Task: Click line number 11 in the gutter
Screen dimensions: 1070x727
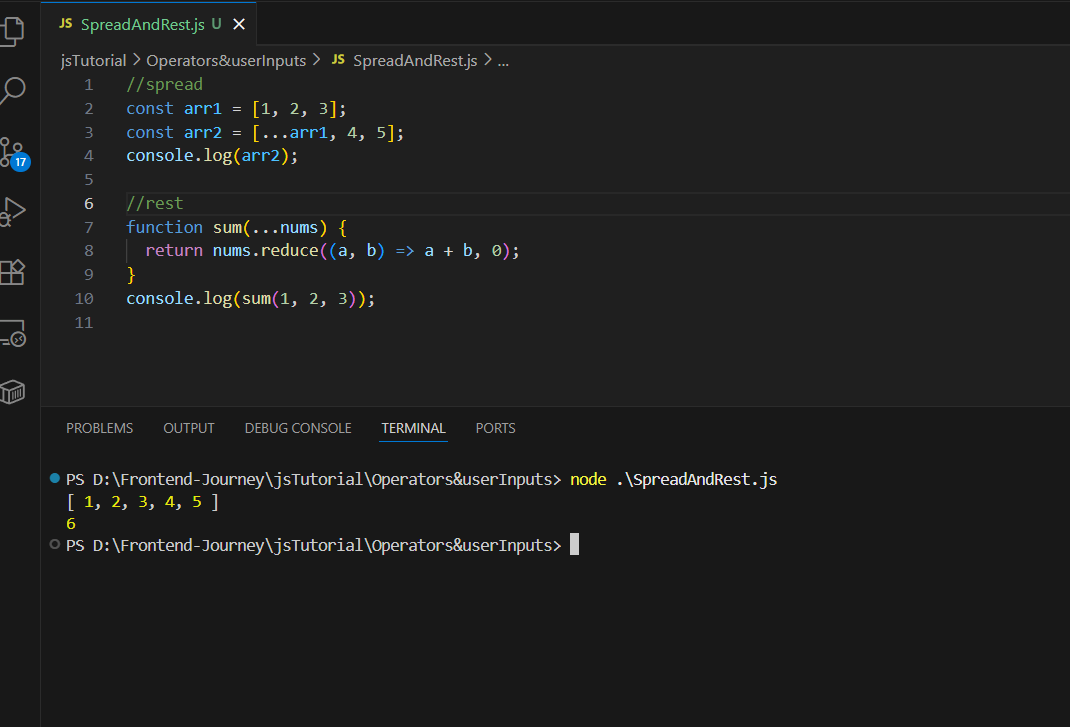Action: click(84, 322)
